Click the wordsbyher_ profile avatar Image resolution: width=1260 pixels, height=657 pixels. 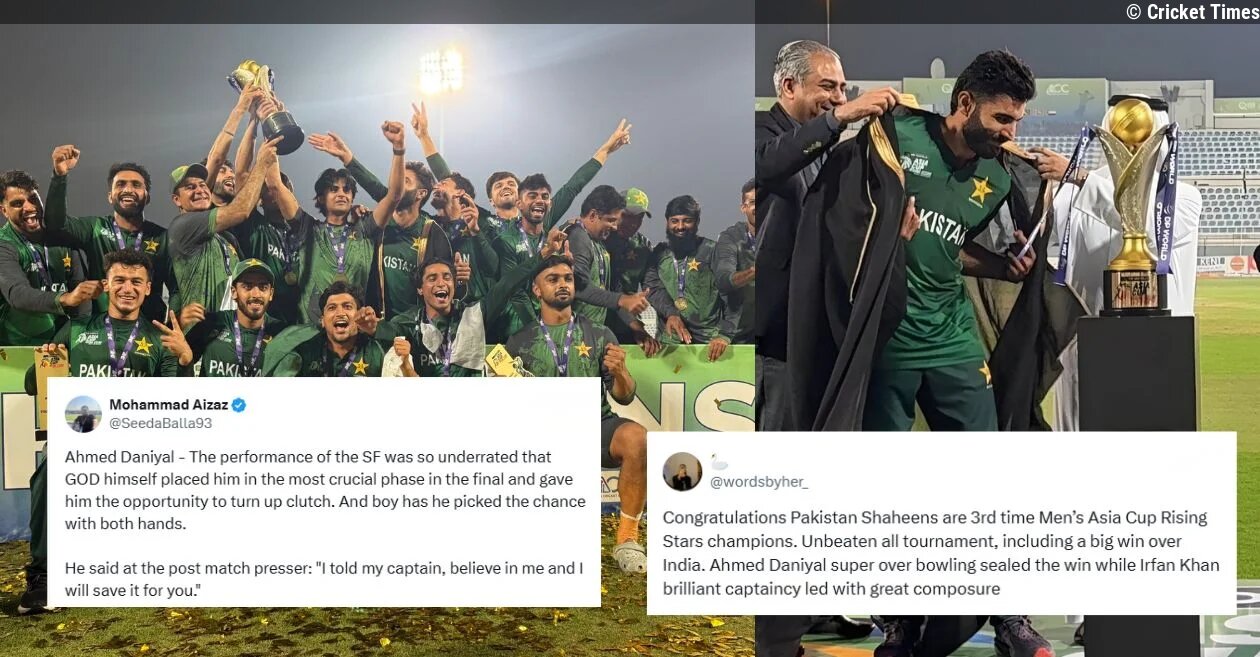point(682,471)
